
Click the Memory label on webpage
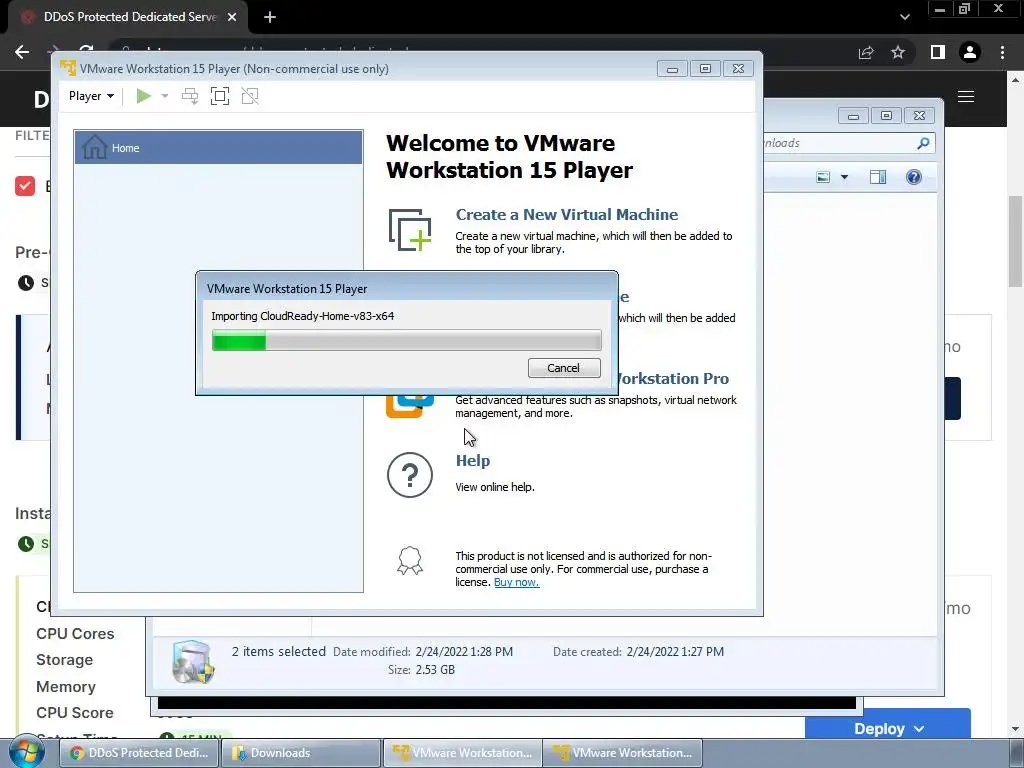[x=66, y=687]
